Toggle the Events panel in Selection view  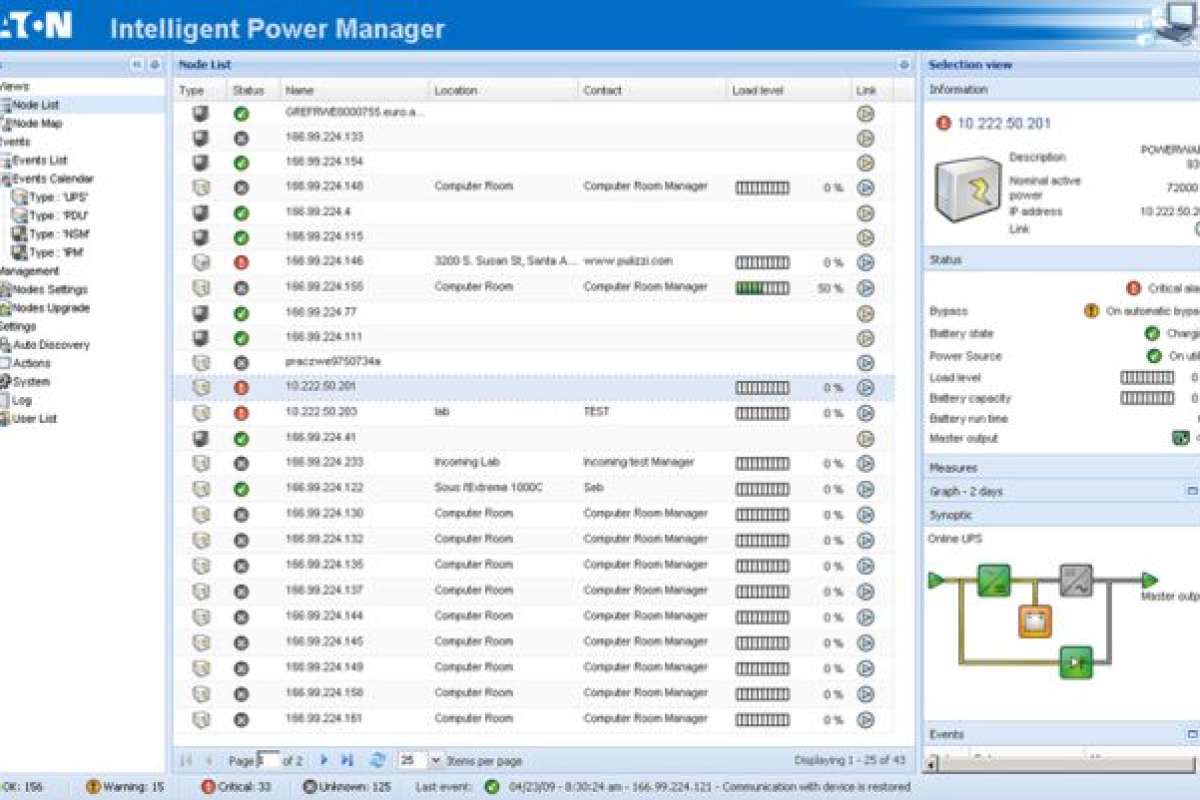[x=1191, y=734]
